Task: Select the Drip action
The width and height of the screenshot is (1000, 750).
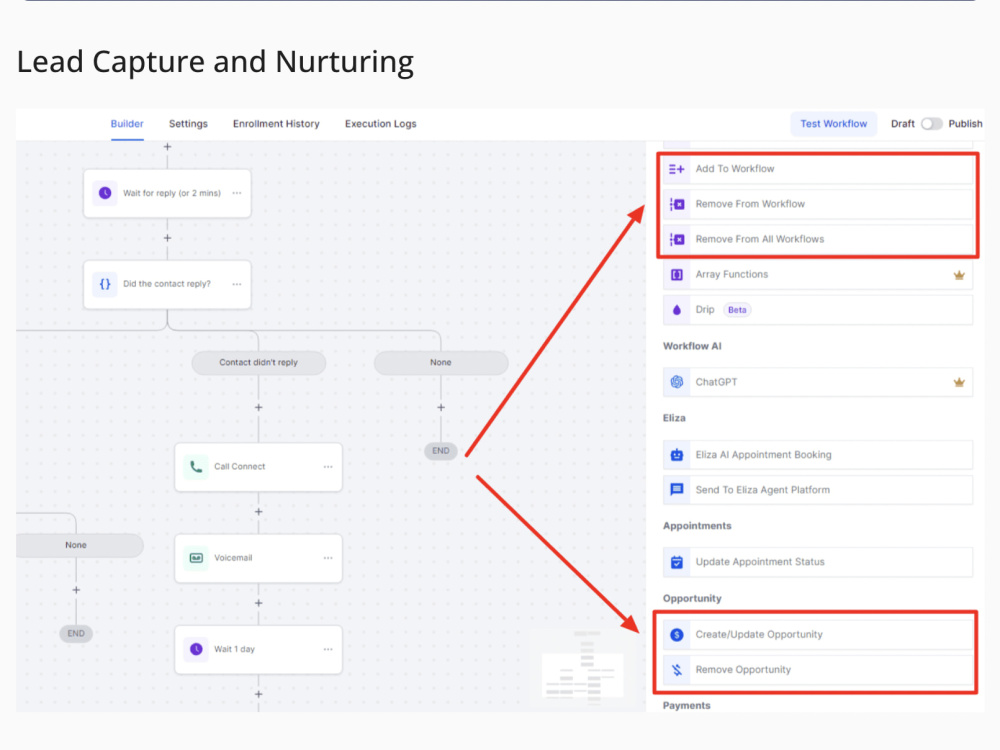Action: (818, 310)
